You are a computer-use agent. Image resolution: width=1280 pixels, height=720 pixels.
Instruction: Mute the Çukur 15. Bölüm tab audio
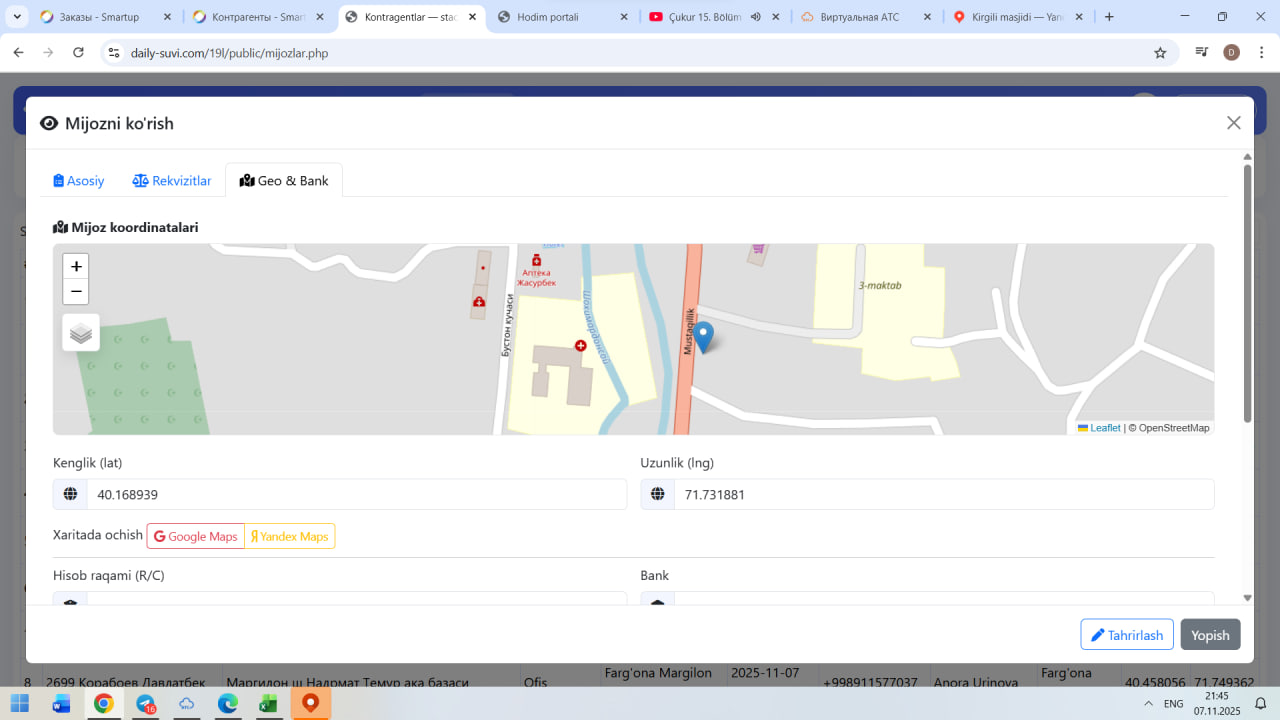coord(756,17)
